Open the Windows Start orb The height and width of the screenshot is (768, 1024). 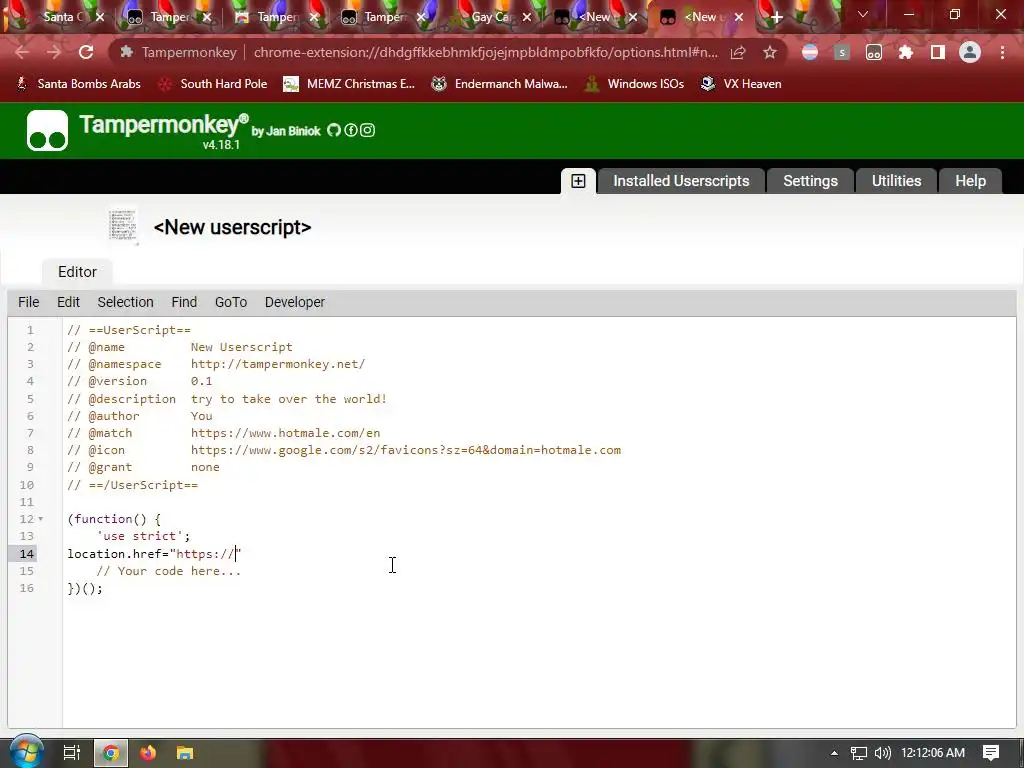tap(26, 752)
